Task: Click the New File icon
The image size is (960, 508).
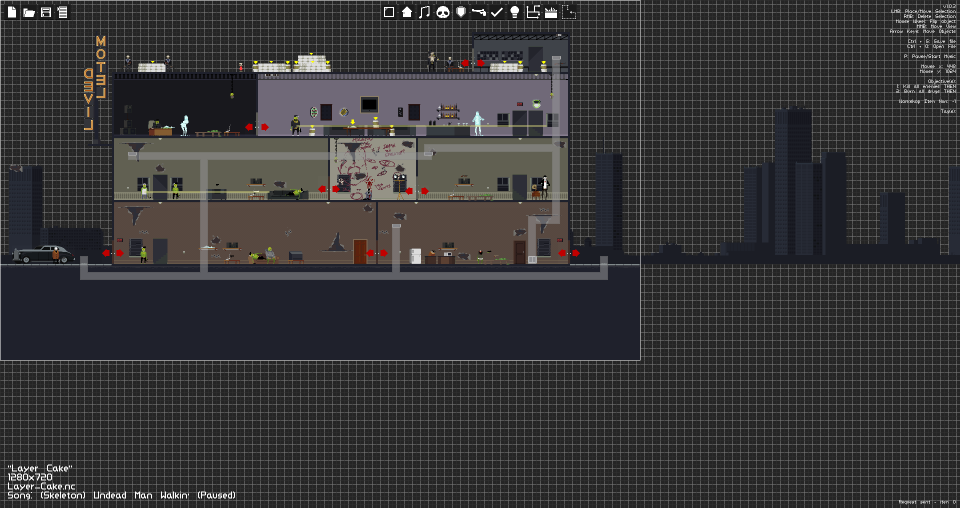Action: click(12, 12)
